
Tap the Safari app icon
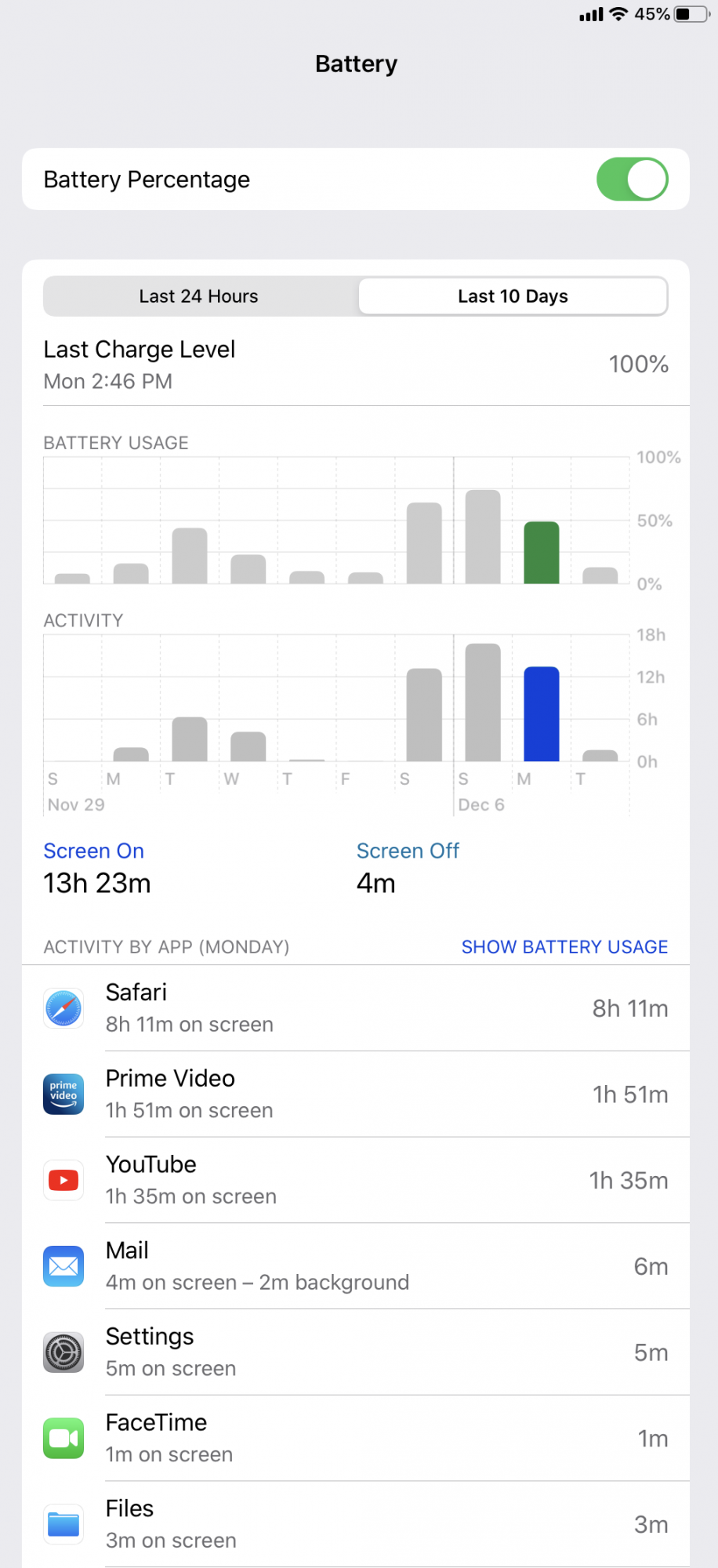(63, 1008)
